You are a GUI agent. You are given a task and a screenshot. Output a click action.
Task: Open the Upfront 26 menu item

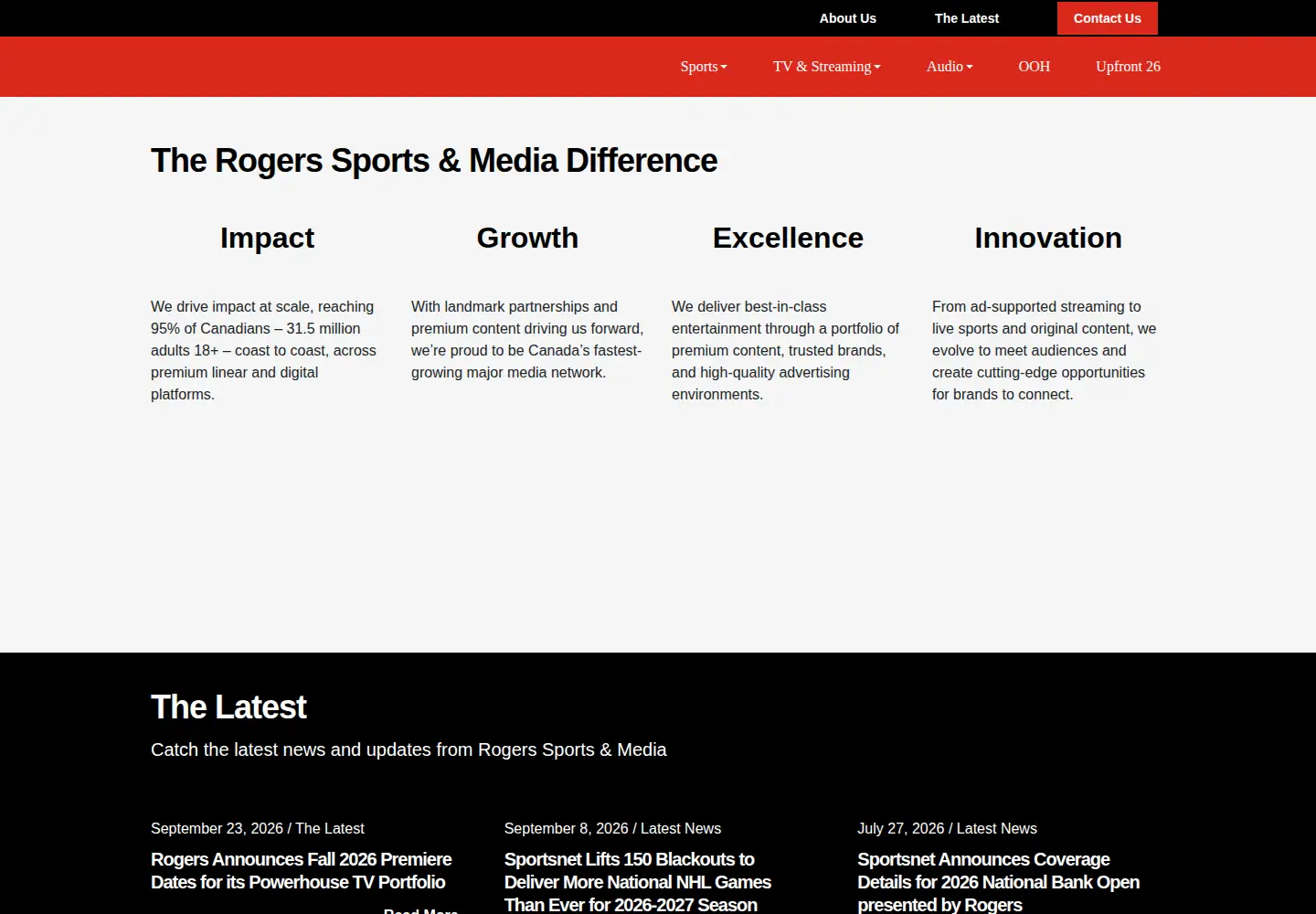[1128, 67]
